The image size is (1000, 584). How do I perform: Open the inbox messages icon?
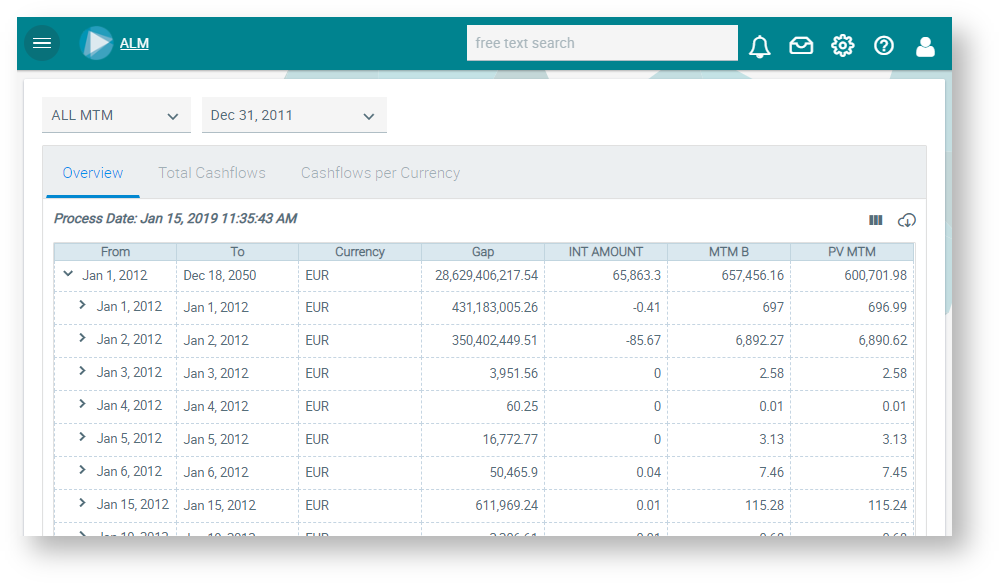tap(801, 45)
